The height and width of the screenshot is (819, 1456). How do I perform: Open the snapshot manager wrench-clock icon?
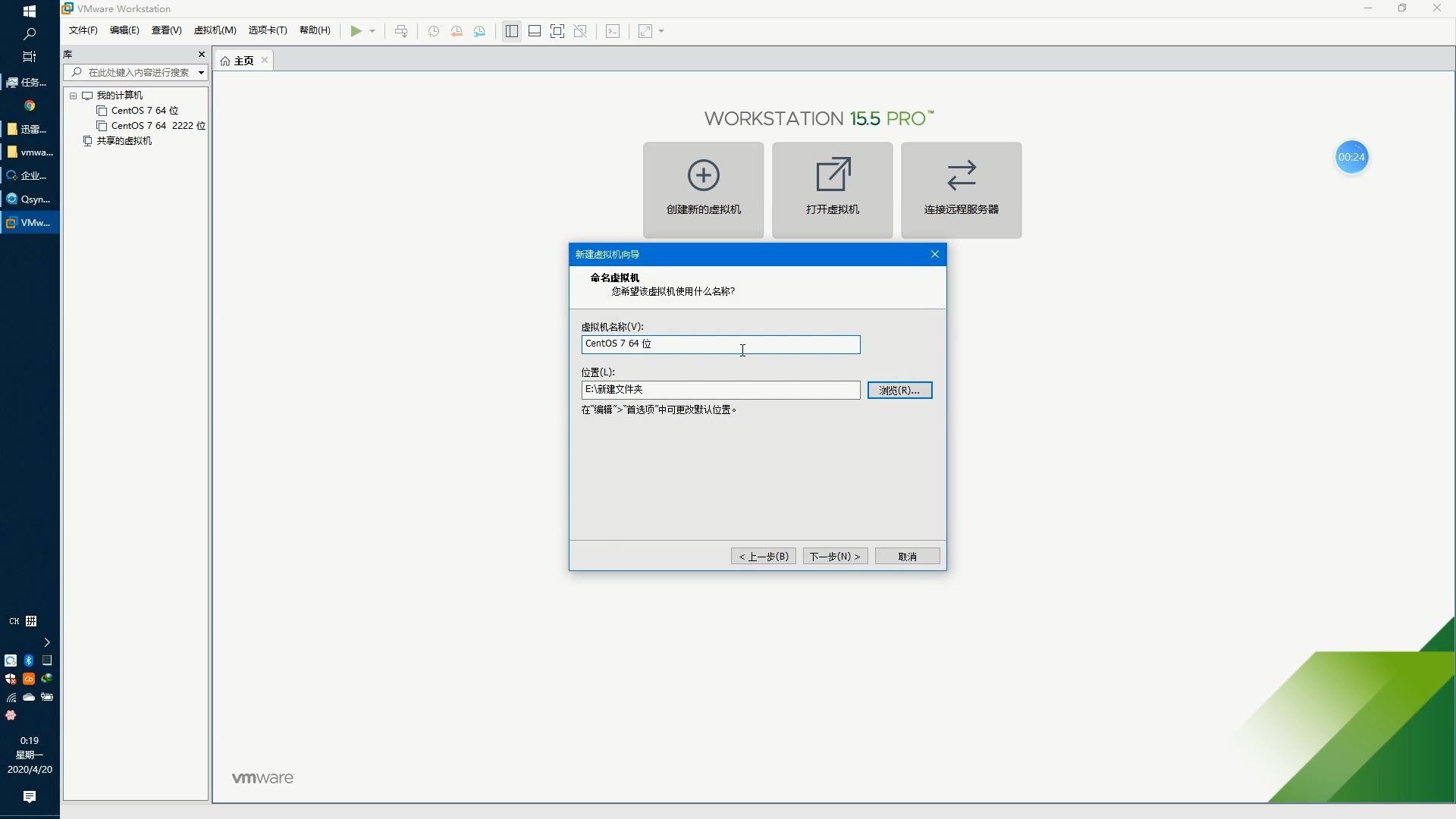click(x=480, y=31)
